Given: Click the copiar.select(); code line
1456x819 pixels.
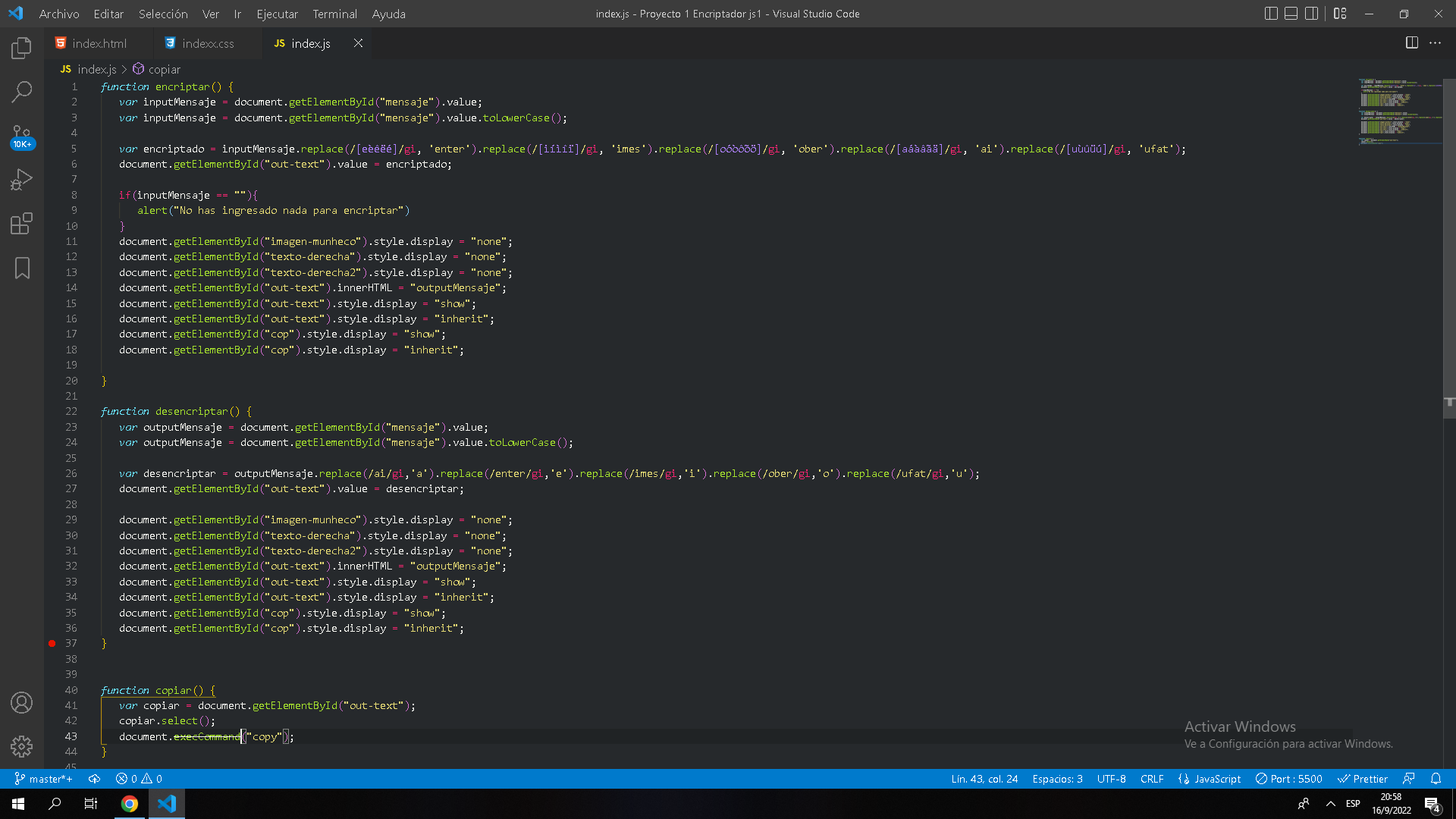Looking at the screenshot, I should click(167, 720).
